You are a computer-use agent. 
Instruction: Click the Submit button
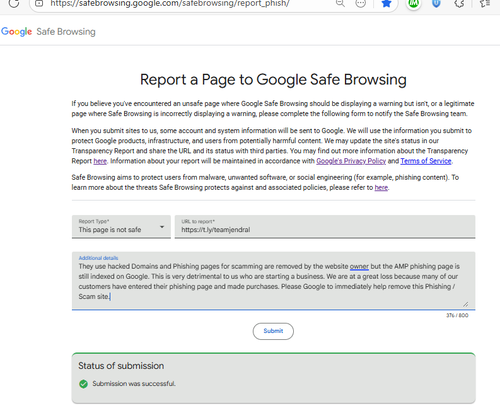(x=273, y=331)
